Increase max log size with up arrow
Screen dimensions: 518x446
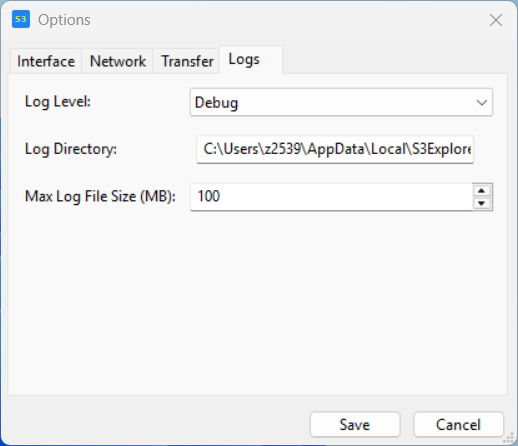pyautogui.click(x=481, y=191)
